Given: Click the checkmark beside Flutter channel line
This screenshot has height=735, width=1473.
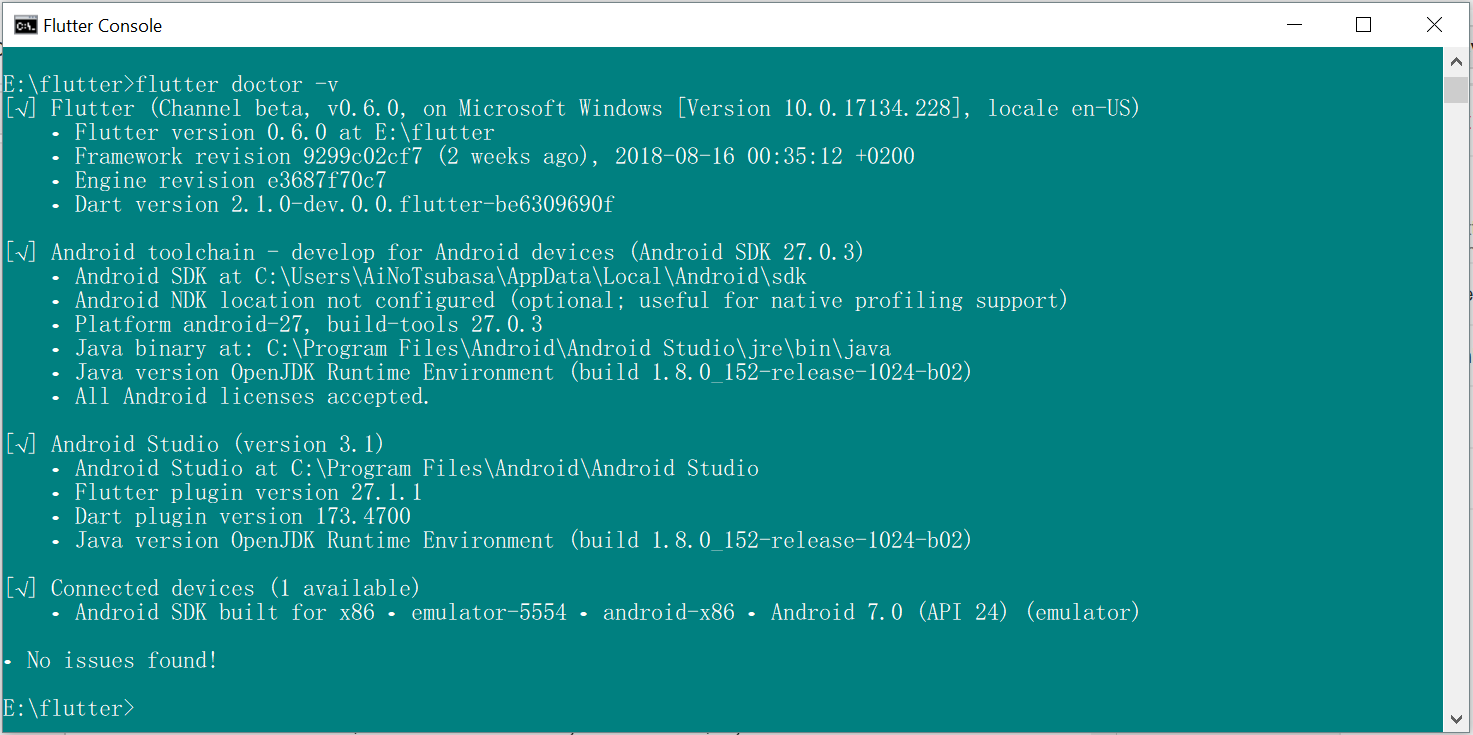Looking at the screenshot, I should (21, 108).
